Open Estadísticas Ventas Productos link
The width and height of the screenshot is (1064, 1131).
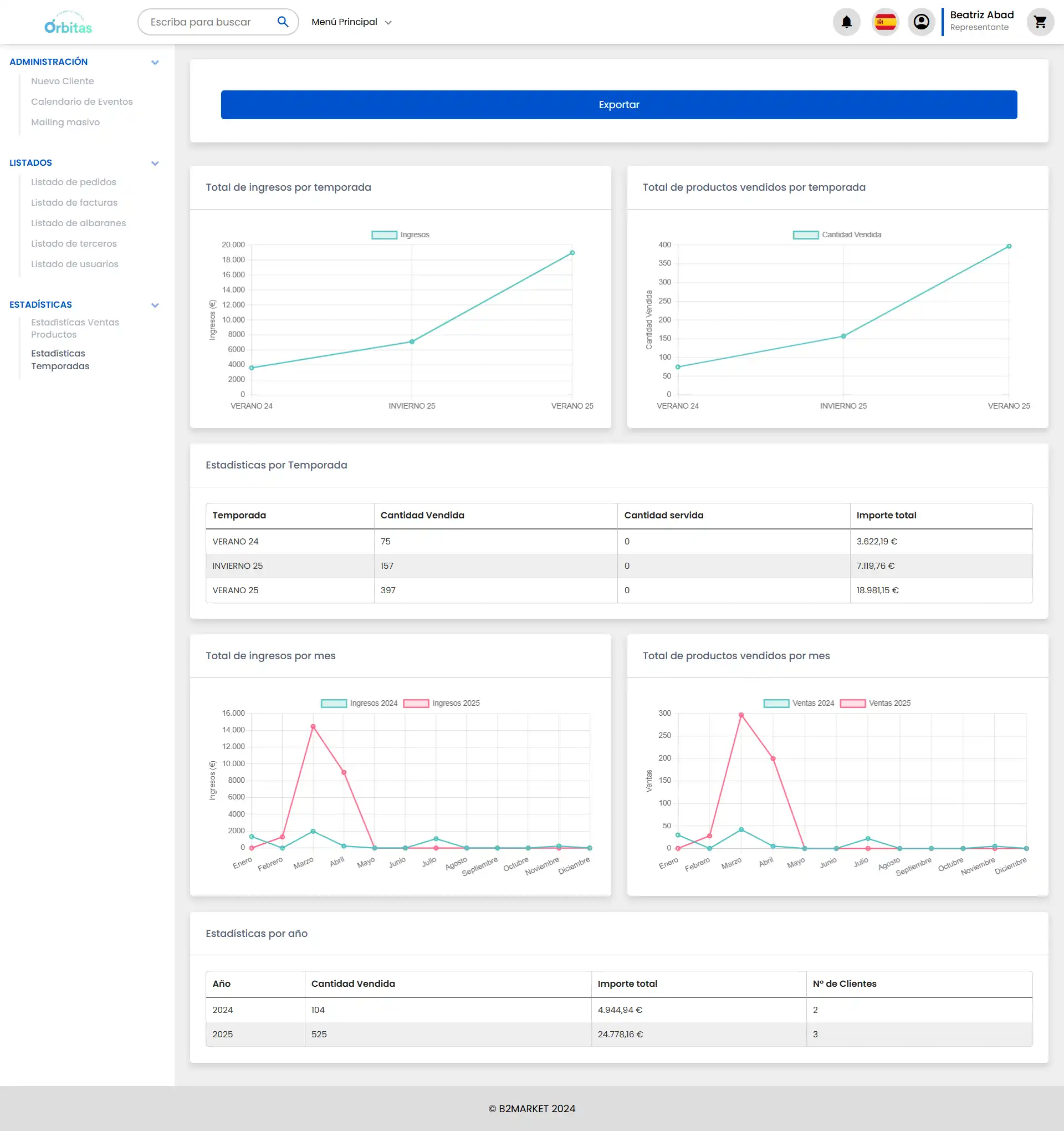click(75, 328)
